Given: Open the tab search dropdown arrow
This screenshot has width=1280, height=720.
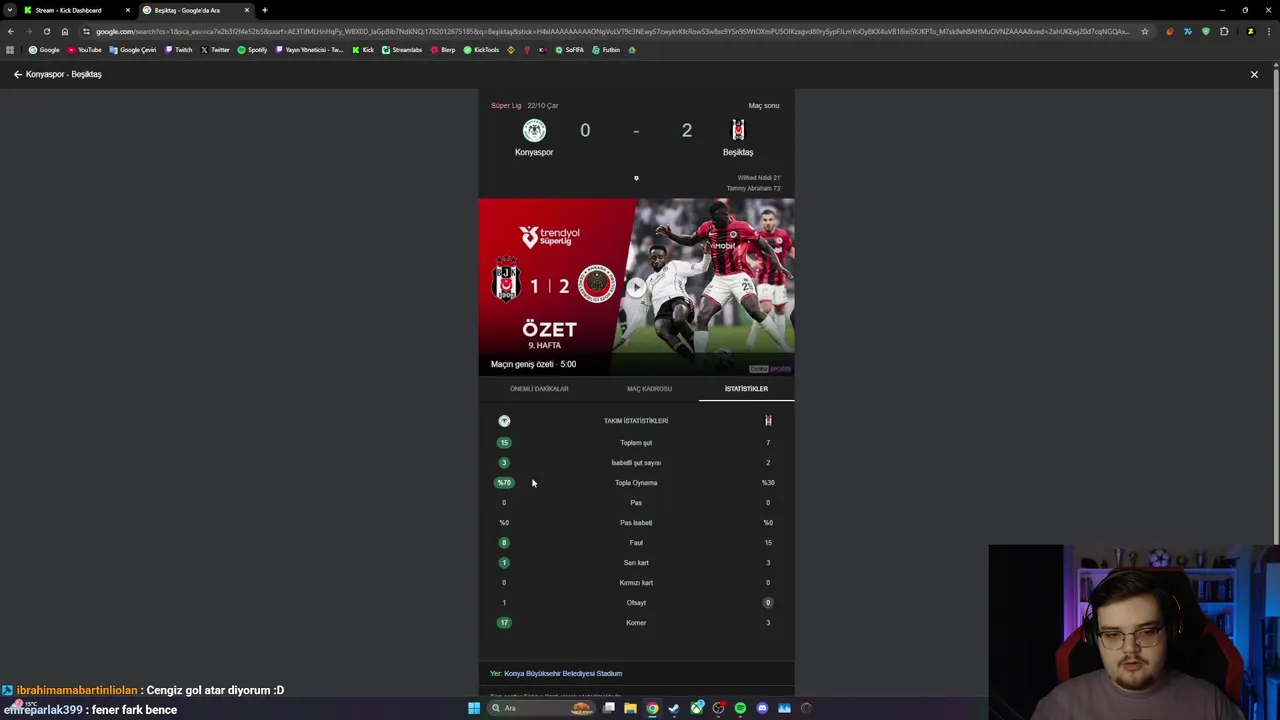Looking at the screenshot, I should click(9, 10).
